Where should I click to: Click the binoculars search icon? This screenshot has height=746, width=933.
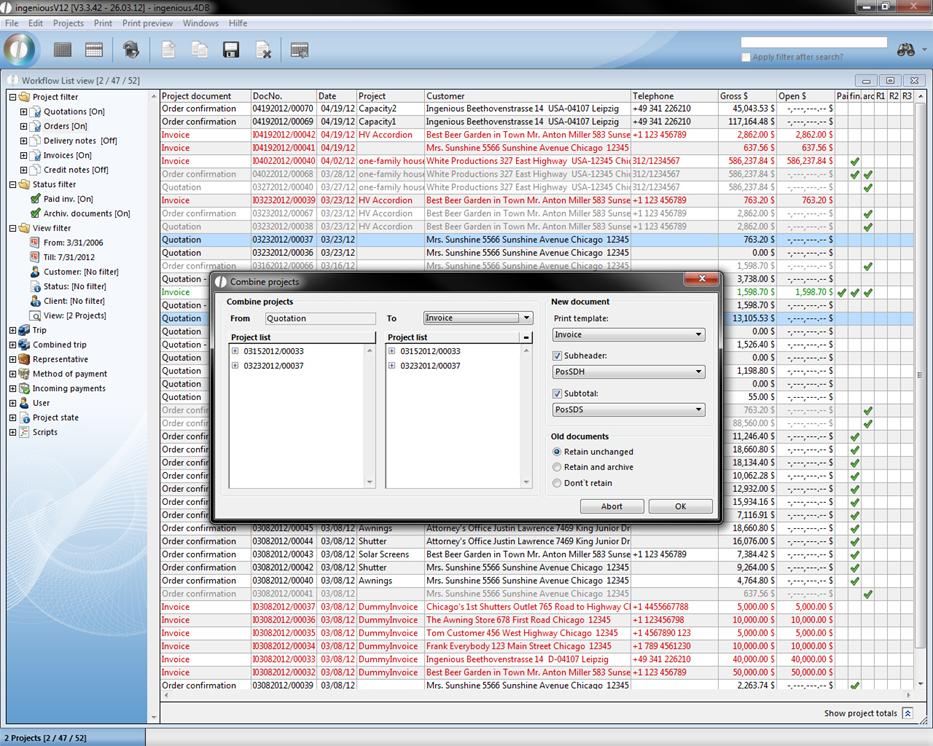tap(906, 49)
